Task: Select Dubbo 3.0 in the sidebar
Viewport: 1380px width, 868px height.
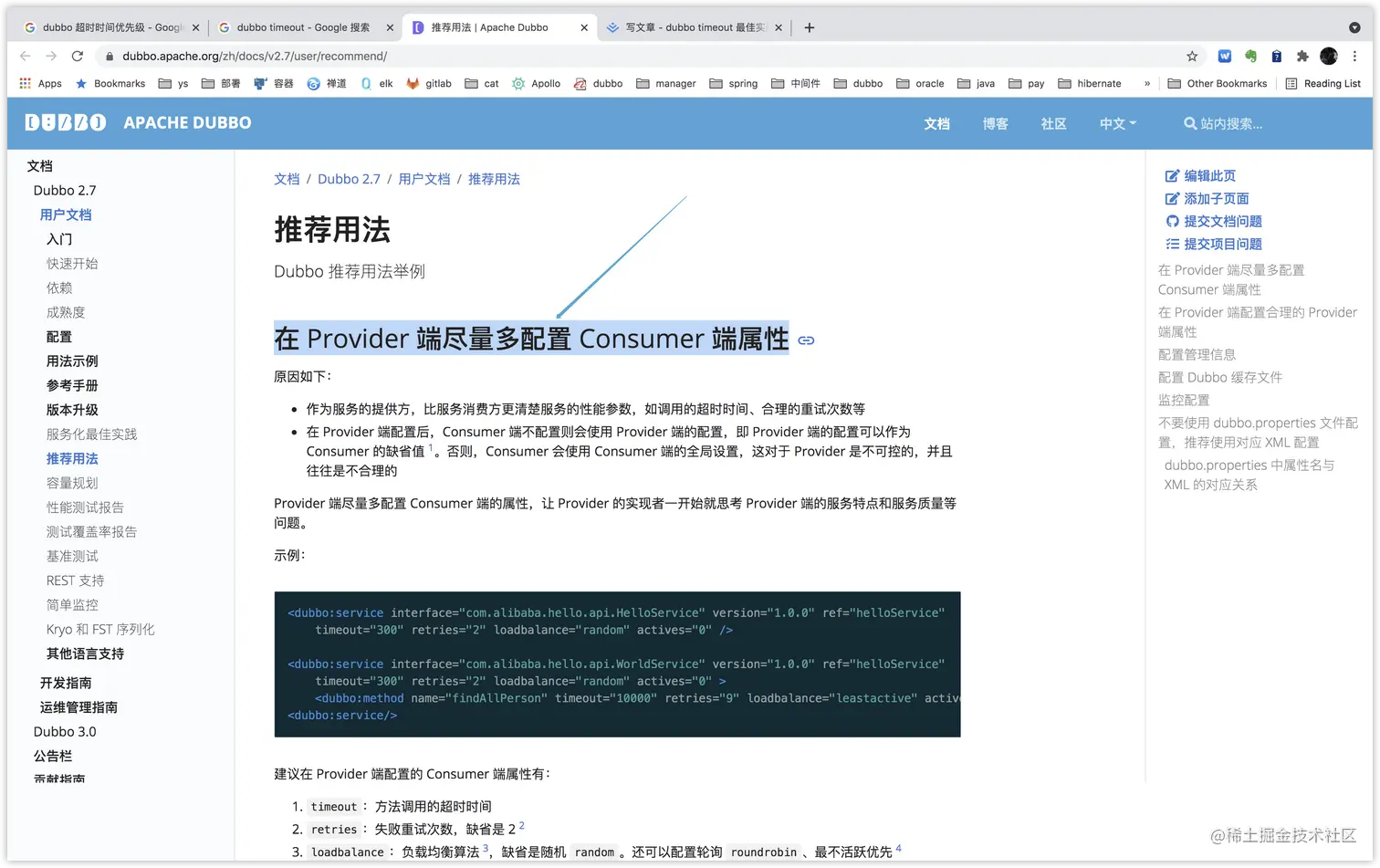Action: 65,732
